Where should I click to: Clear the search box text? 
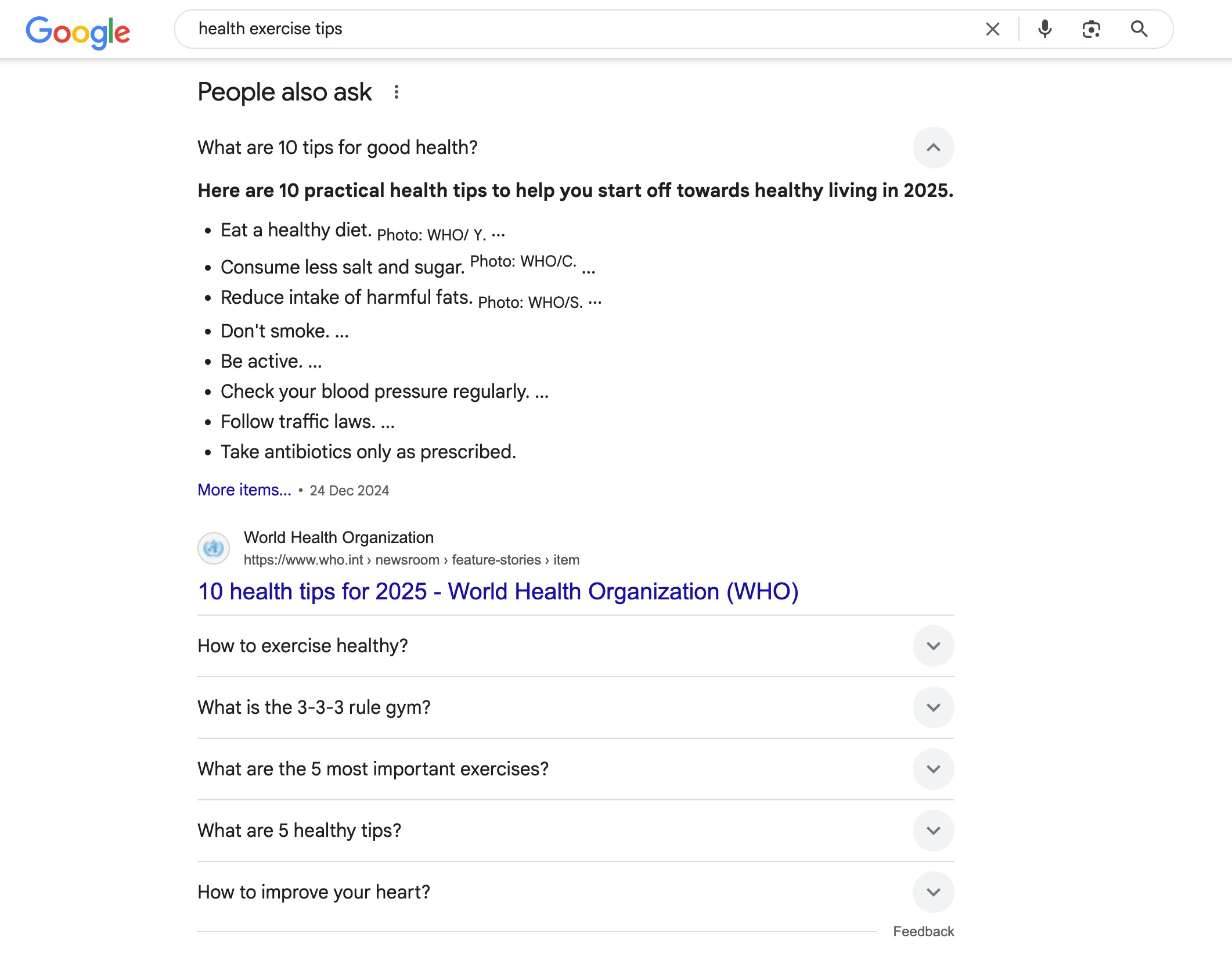tap(992, 29)
